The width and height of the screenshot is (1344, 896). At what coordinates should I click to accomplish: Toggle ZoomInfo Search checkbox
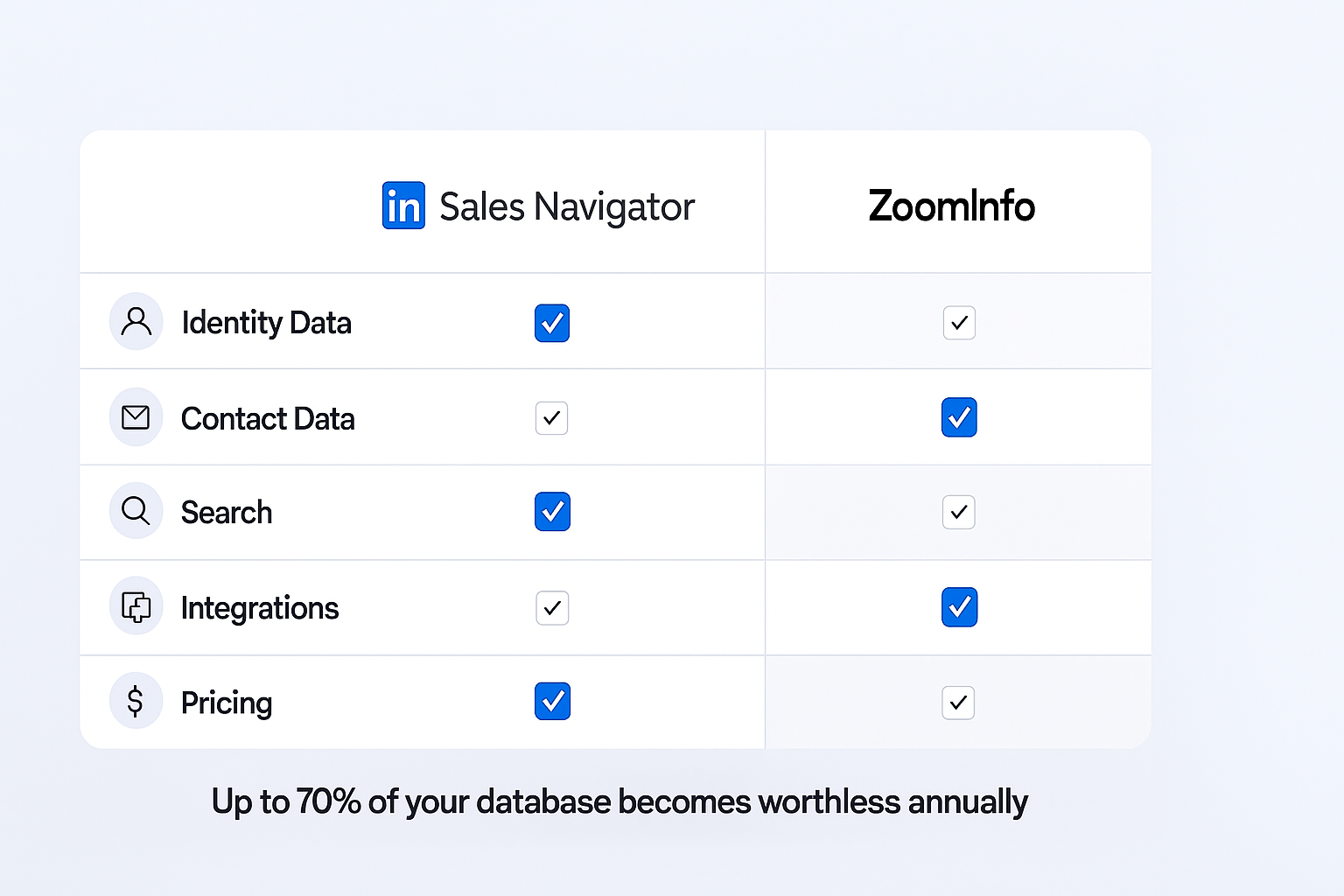coord(959,512)
